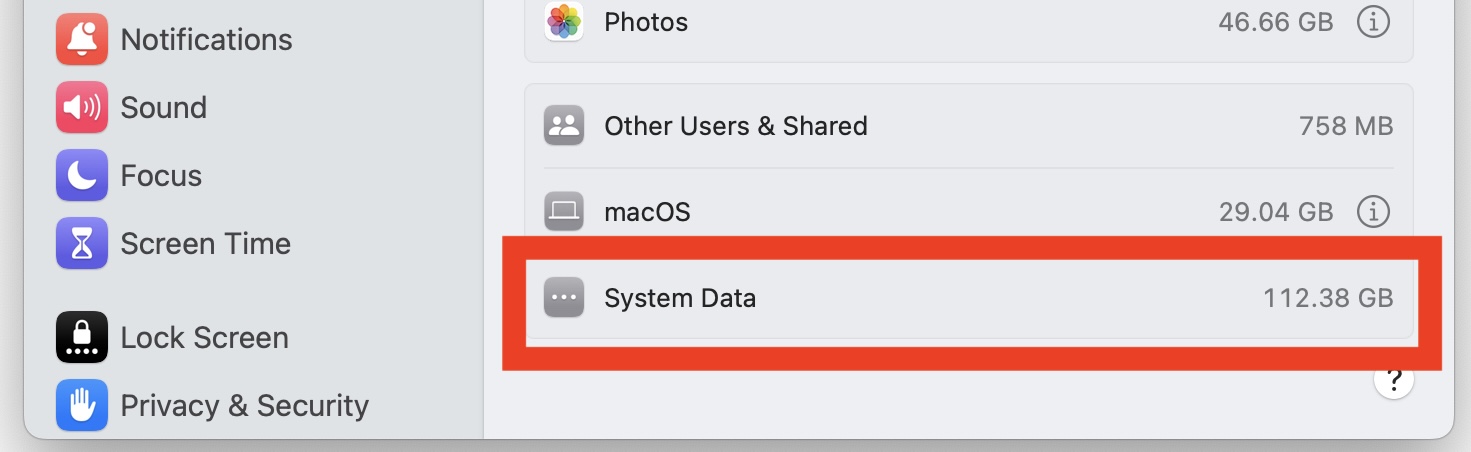The width and height of the screenshot is (1471, 452).
Task: Click the red Notifications bell icon
Action: coord(82,40)
